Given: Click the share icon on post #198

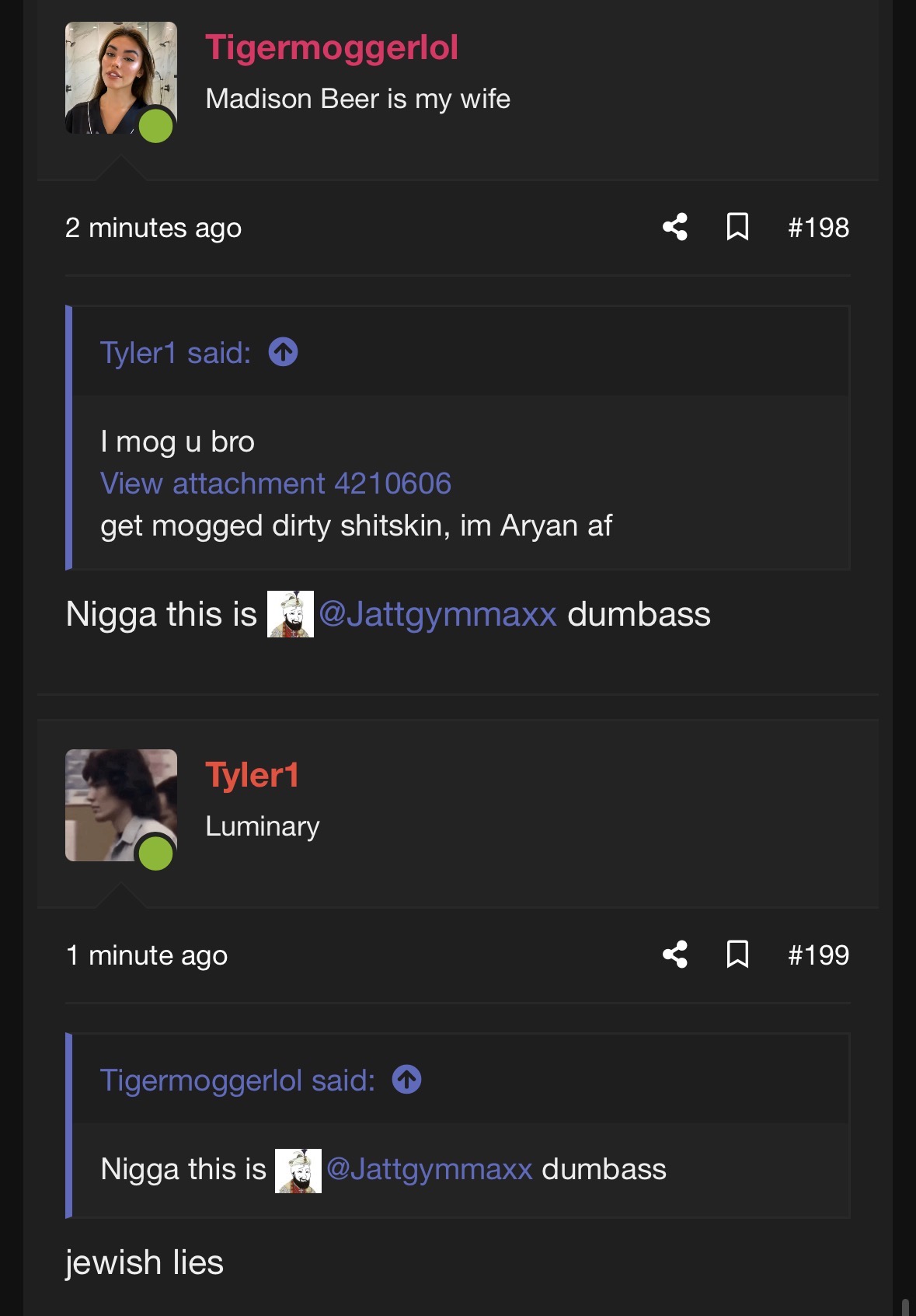Looking at the screenshot, I should pos(675,227).
